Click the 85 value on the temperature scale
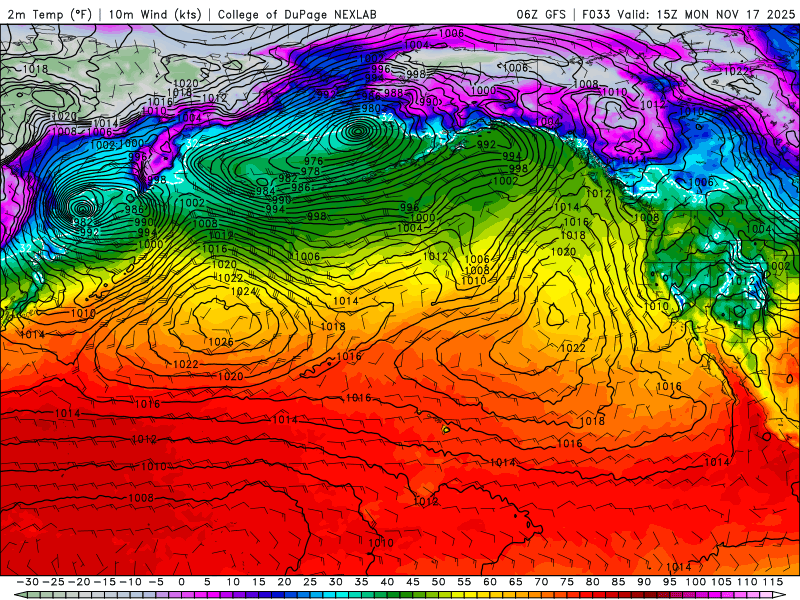This screenshot has width=800, height=600. (618, 582)
